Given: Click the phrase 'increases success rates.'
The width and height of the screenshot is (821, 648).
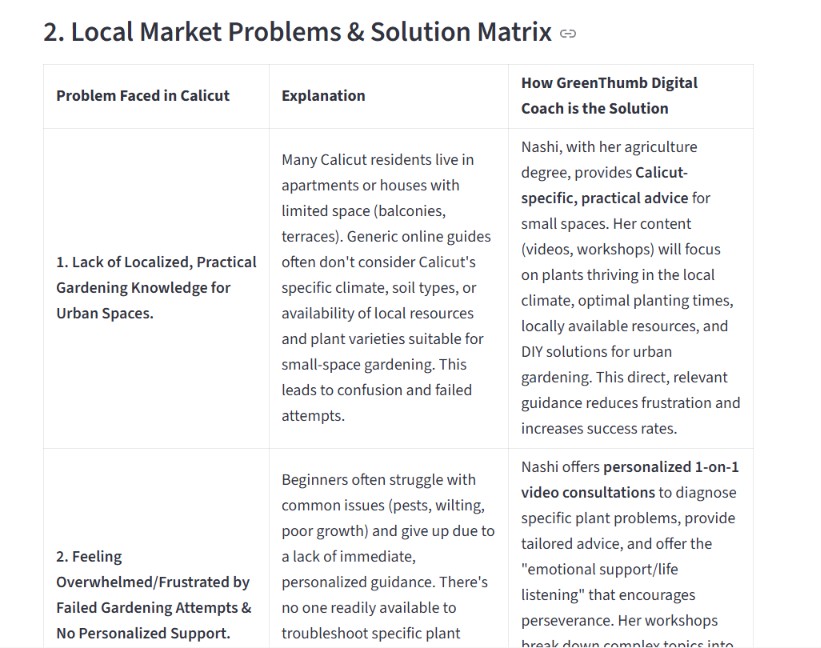Looking at the screenshot, I should click(599, 429).
